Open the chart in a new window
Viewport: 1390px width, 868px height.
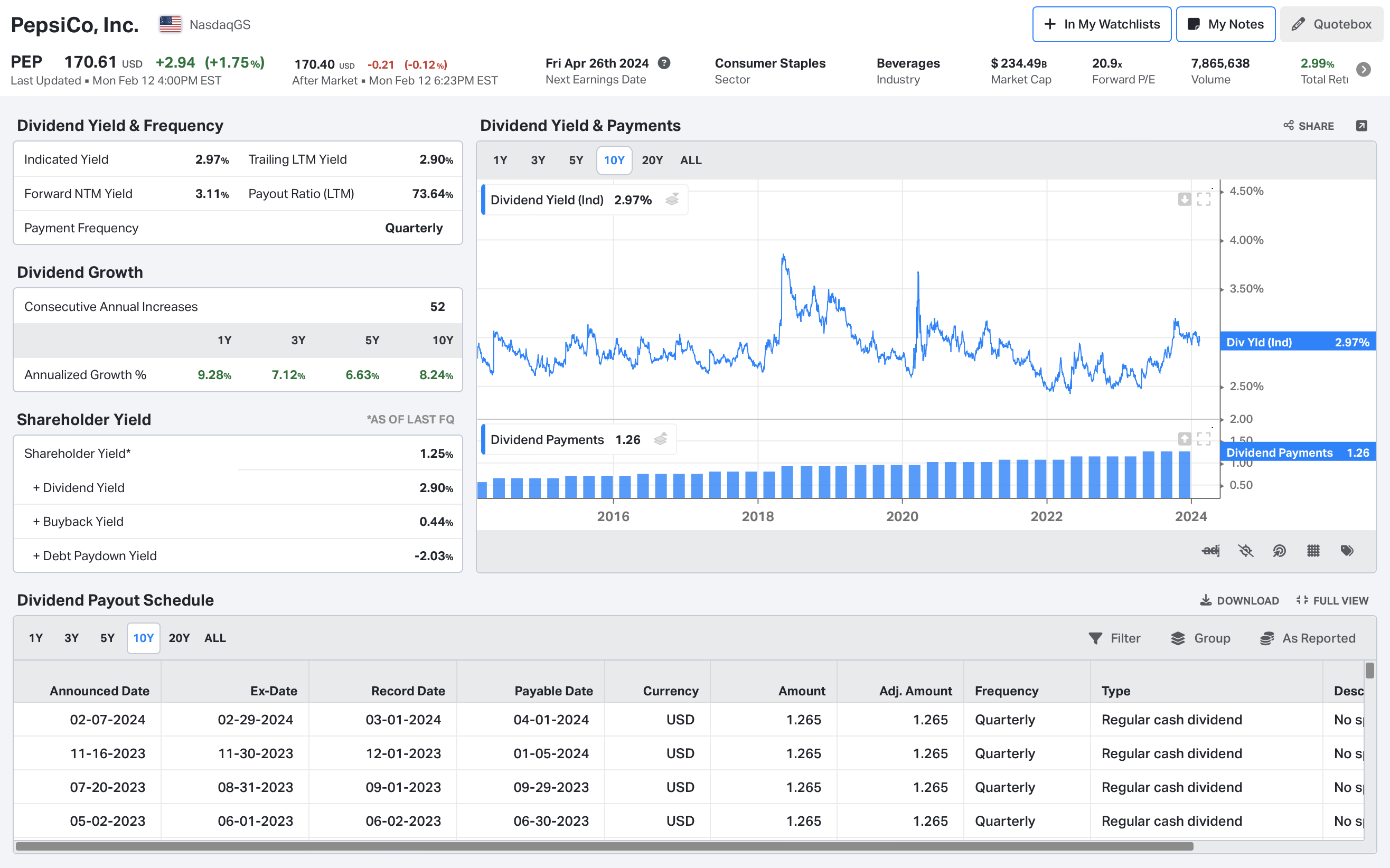click(1361, 126)
